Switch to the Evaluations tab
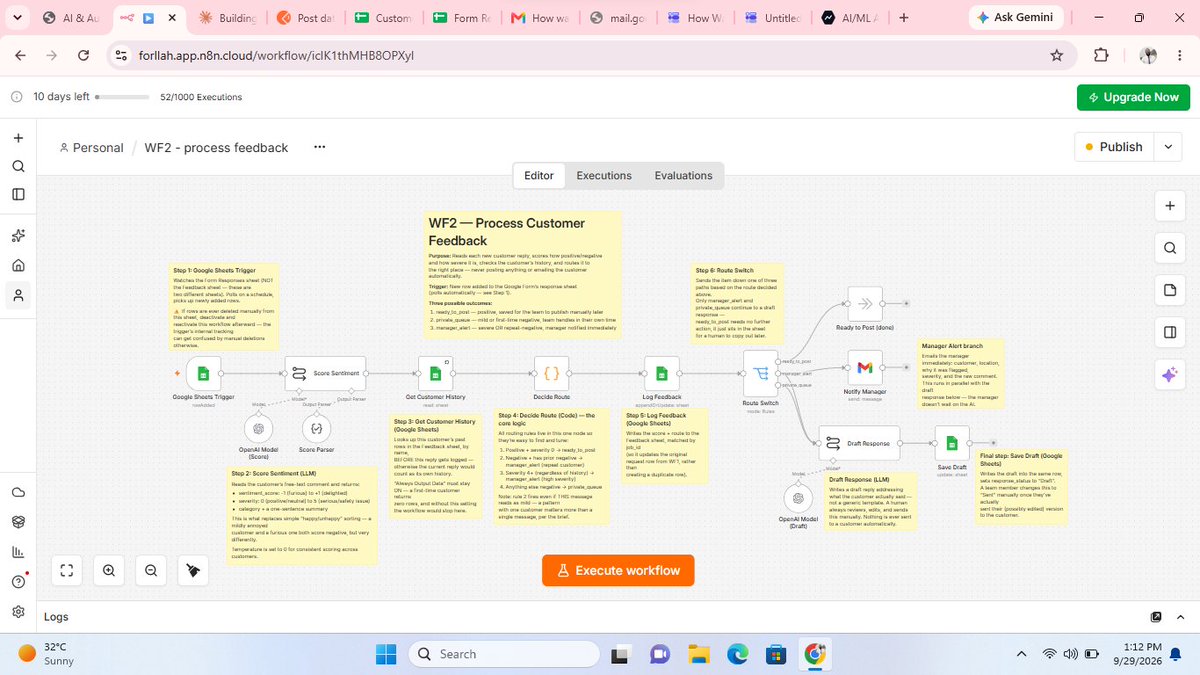 coord(684,175)
